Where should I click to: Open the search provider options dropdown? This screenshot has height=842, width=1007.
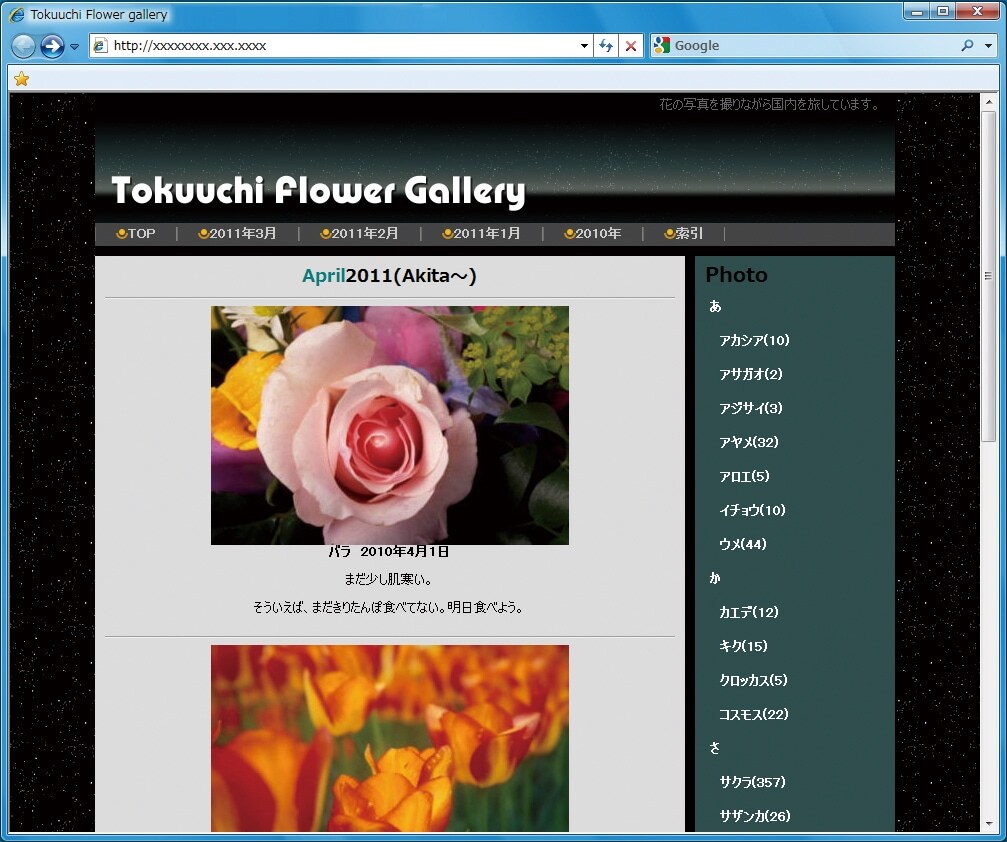[988, 46]
